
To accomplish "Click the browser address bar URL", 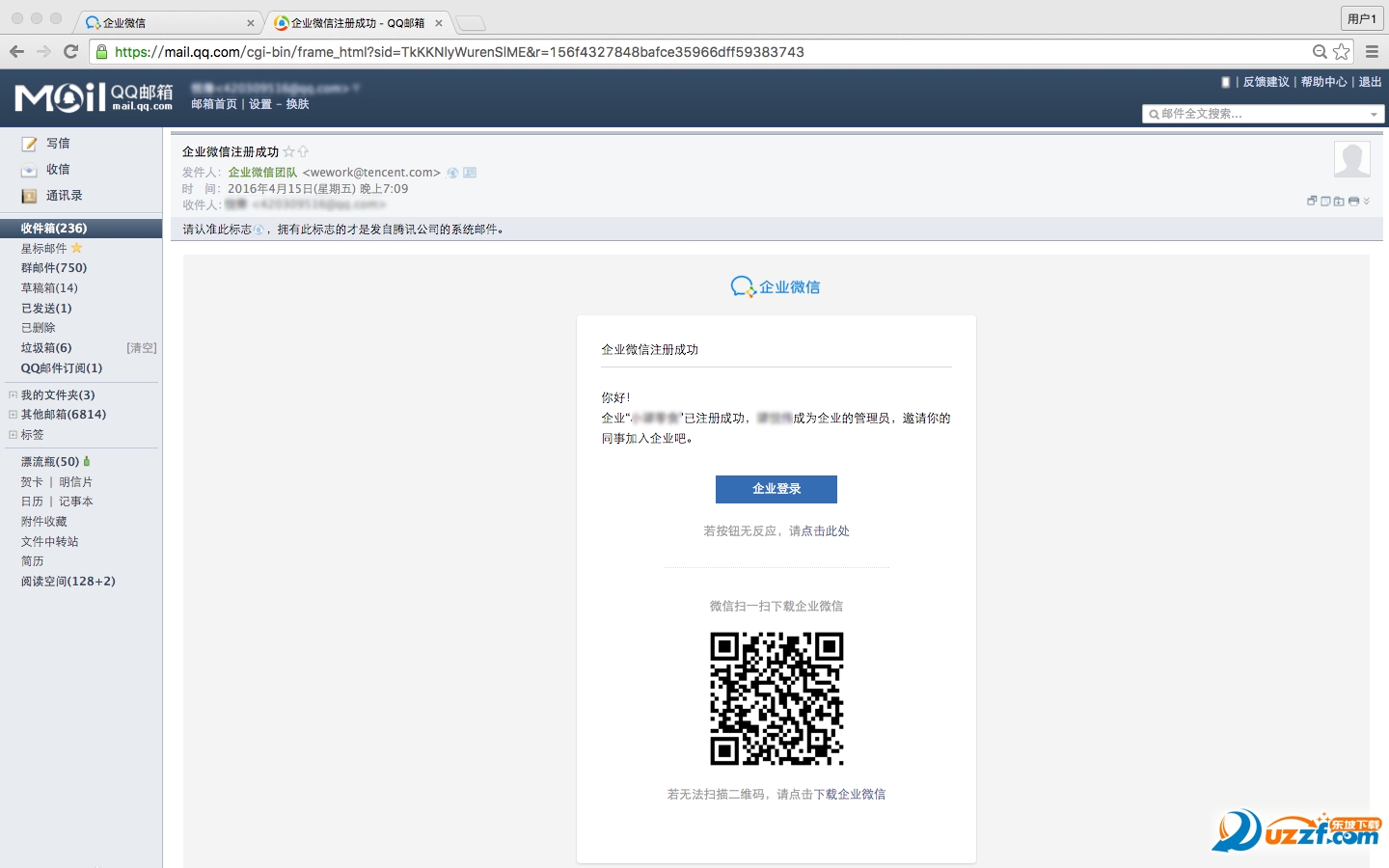I will [459, 52].
